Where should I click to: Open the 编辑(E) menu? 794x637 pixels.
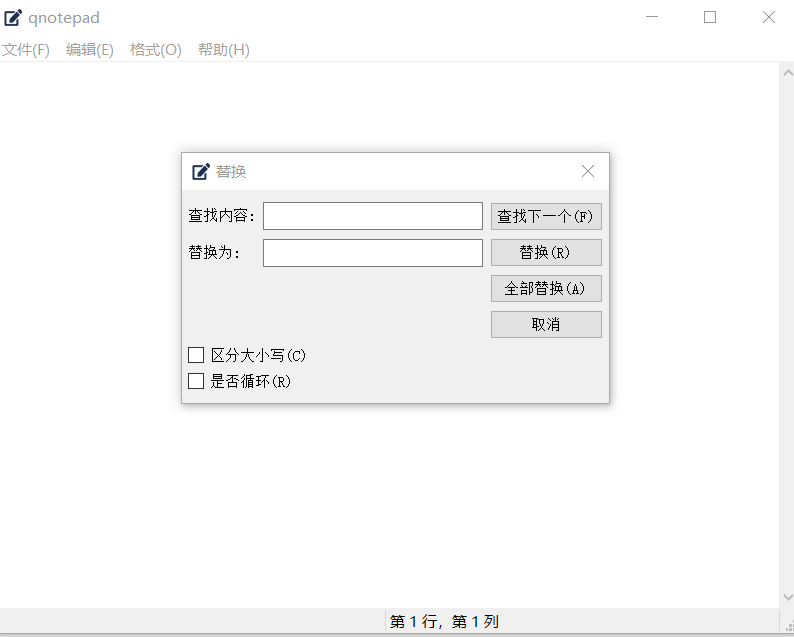tap(90, 50)
